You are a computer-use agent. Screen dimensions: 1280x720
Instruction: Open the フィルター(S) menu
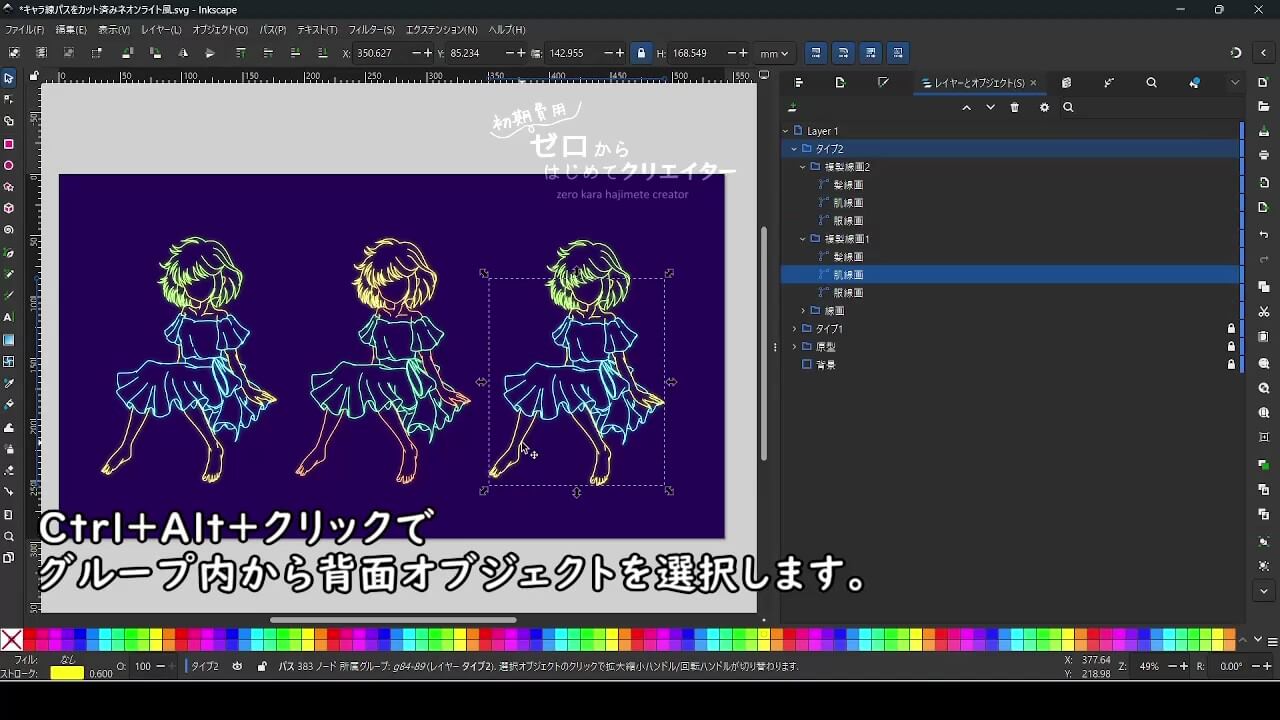[x=371, y=30]
